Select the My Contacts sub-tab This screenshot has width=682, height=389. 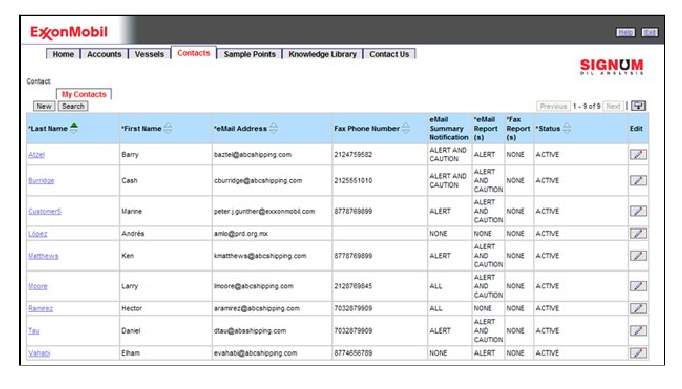pos(84,94)
